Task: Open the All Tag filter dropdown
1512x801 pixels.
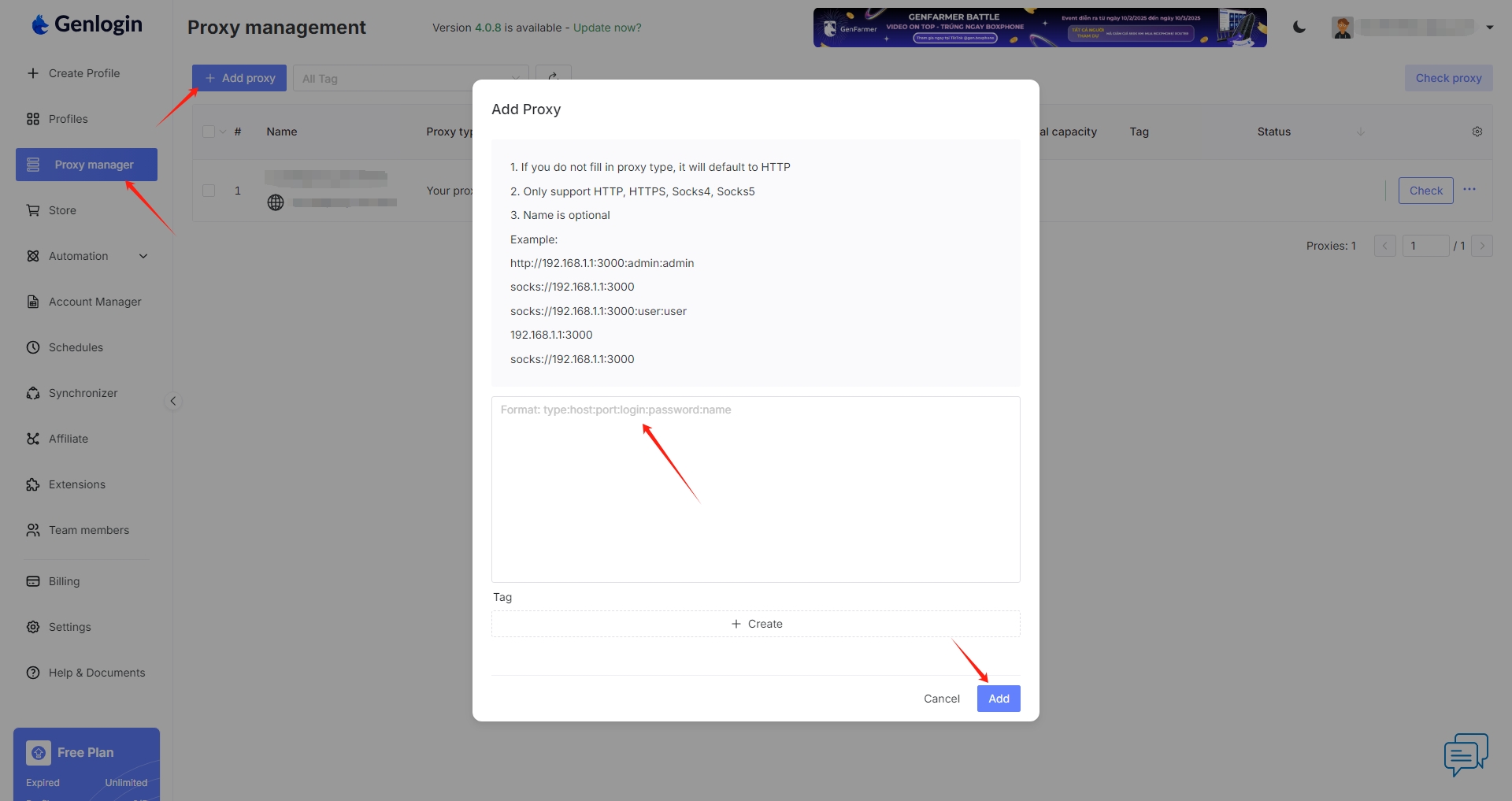Action: pos(409,79)
